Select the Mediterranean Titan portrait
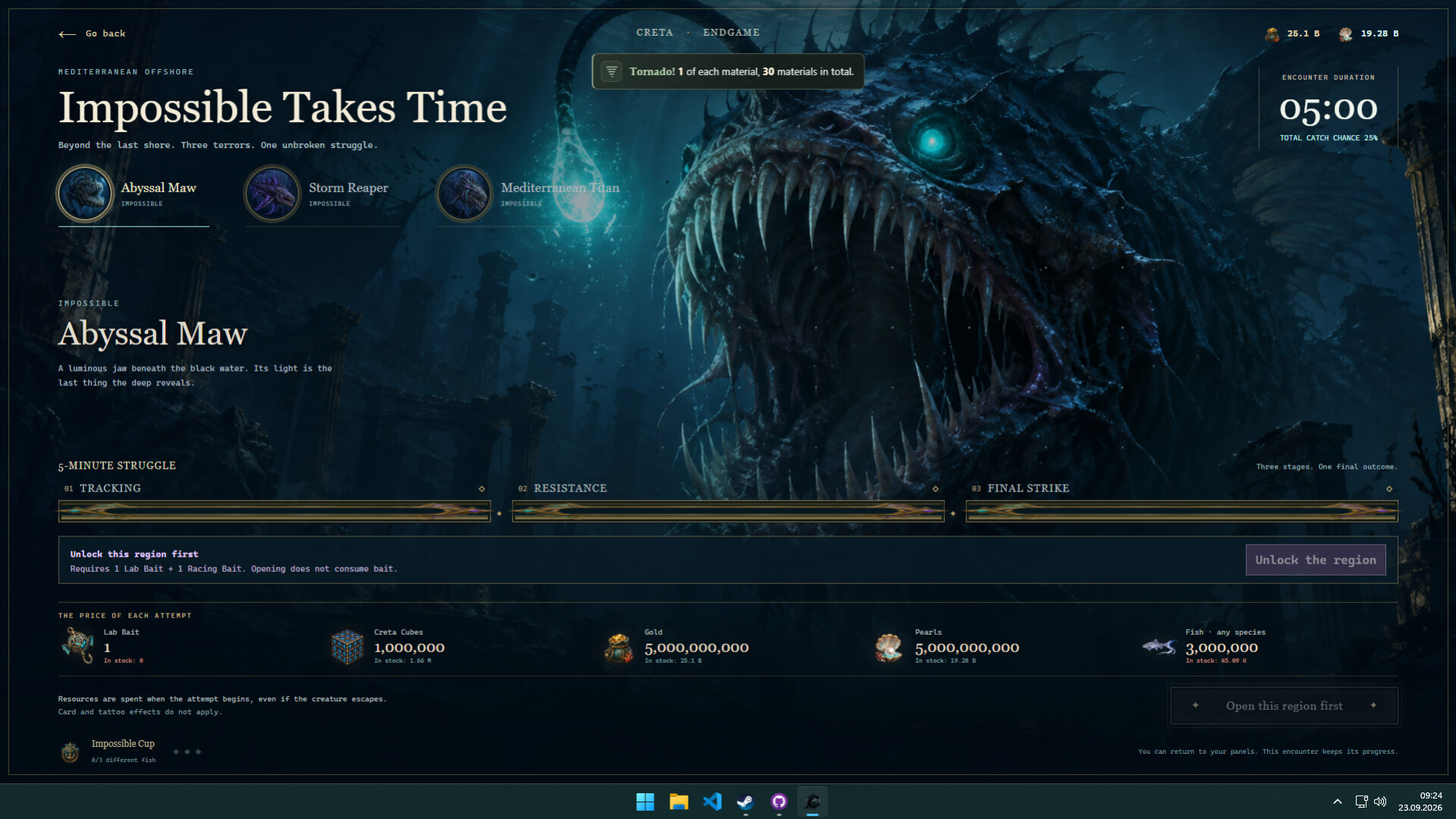Viewport: 1456px width, 819px height. [464, 194]
